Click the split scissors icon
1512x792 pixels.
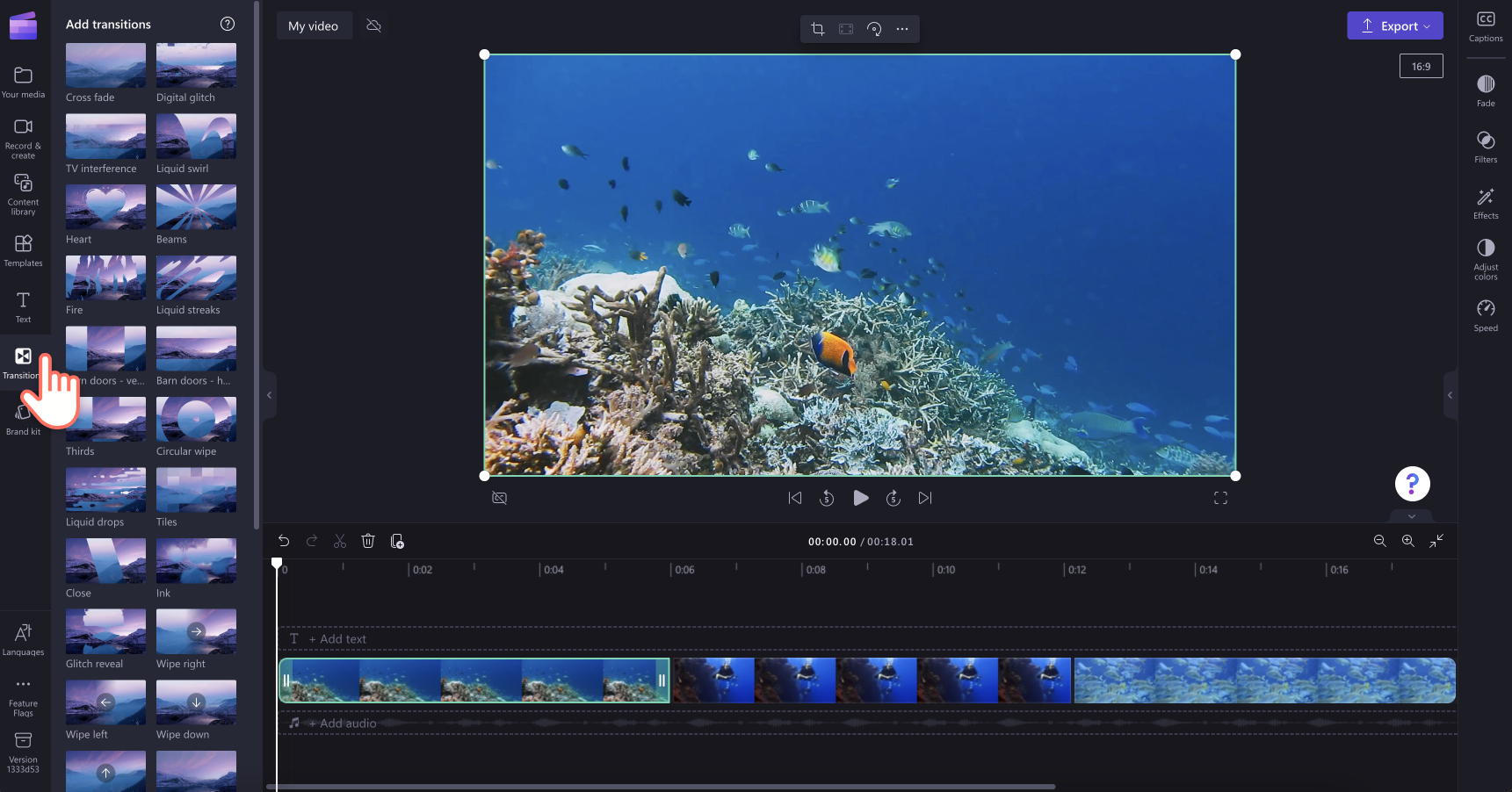pos(340,541)
